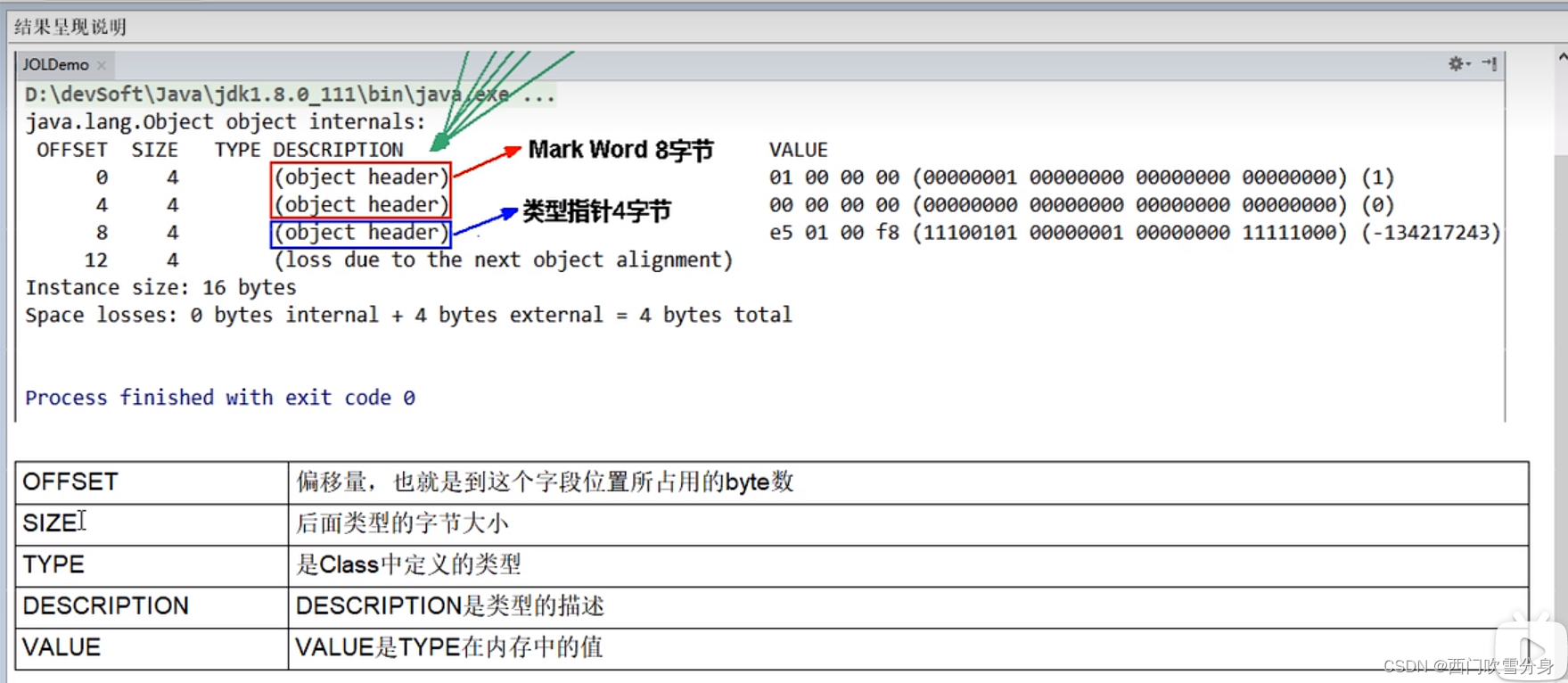The height and width of the screenshot is (683, 1568).
Task: Click the value '01 00 00 00' row
Action: tap(1081, 177)
